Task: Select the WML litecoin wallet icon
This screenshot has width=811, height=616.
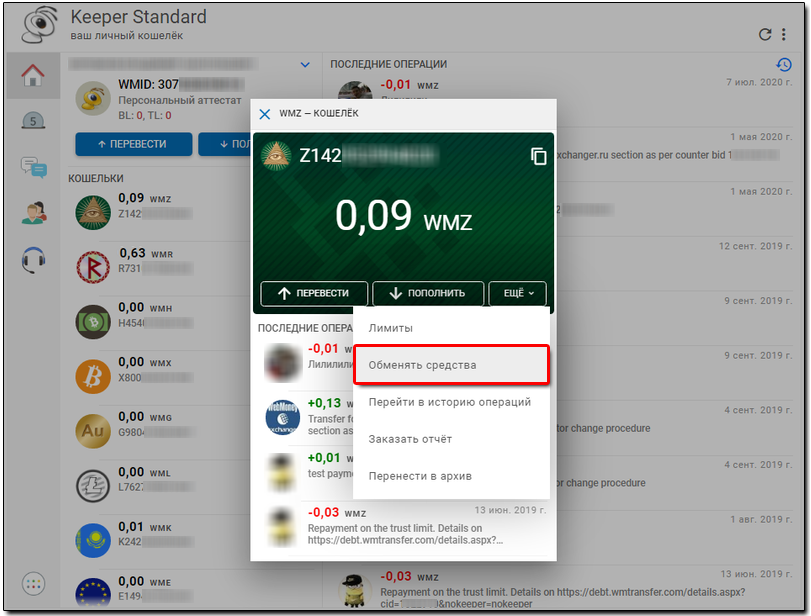Action: tap(93, 486)
